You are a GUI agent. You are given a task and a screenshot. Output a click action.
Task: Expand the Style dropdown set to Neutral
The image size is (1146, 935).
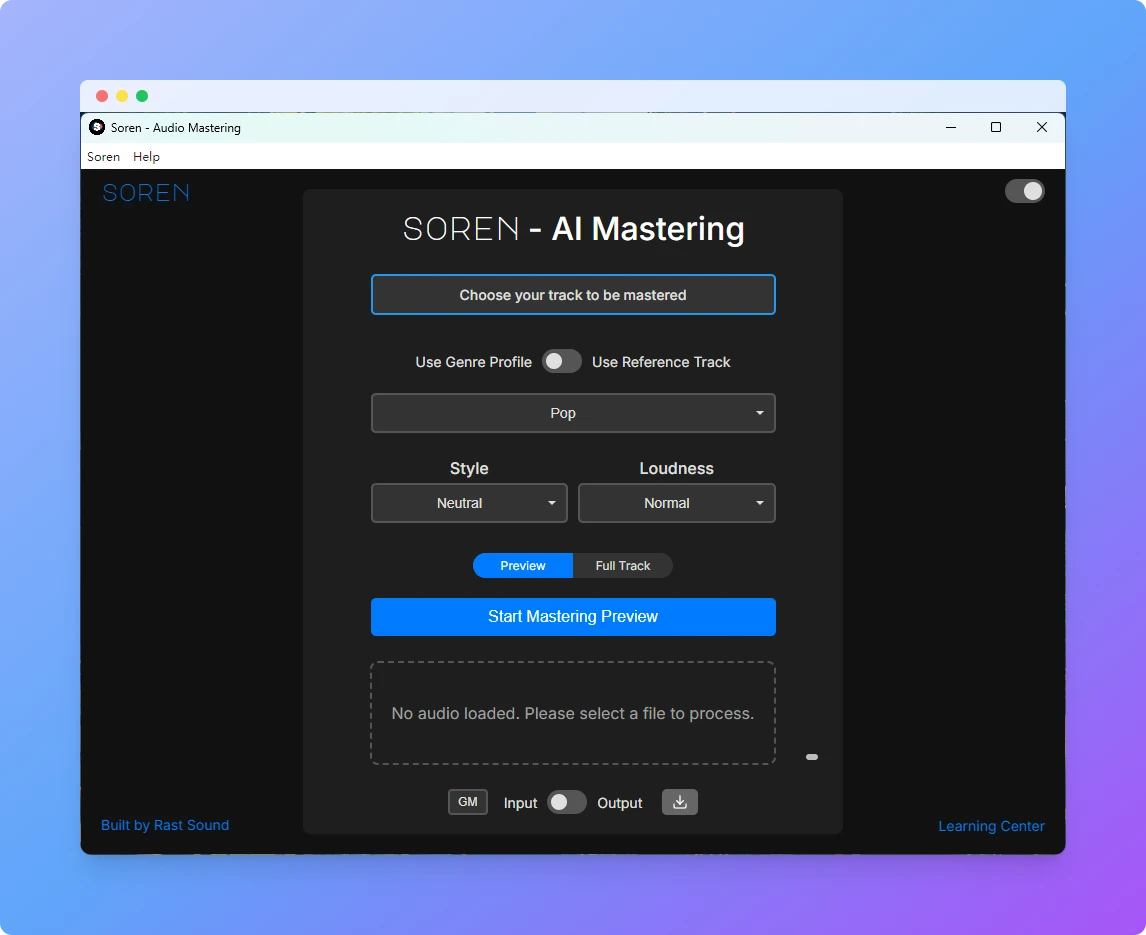click(x=469, y=503)
